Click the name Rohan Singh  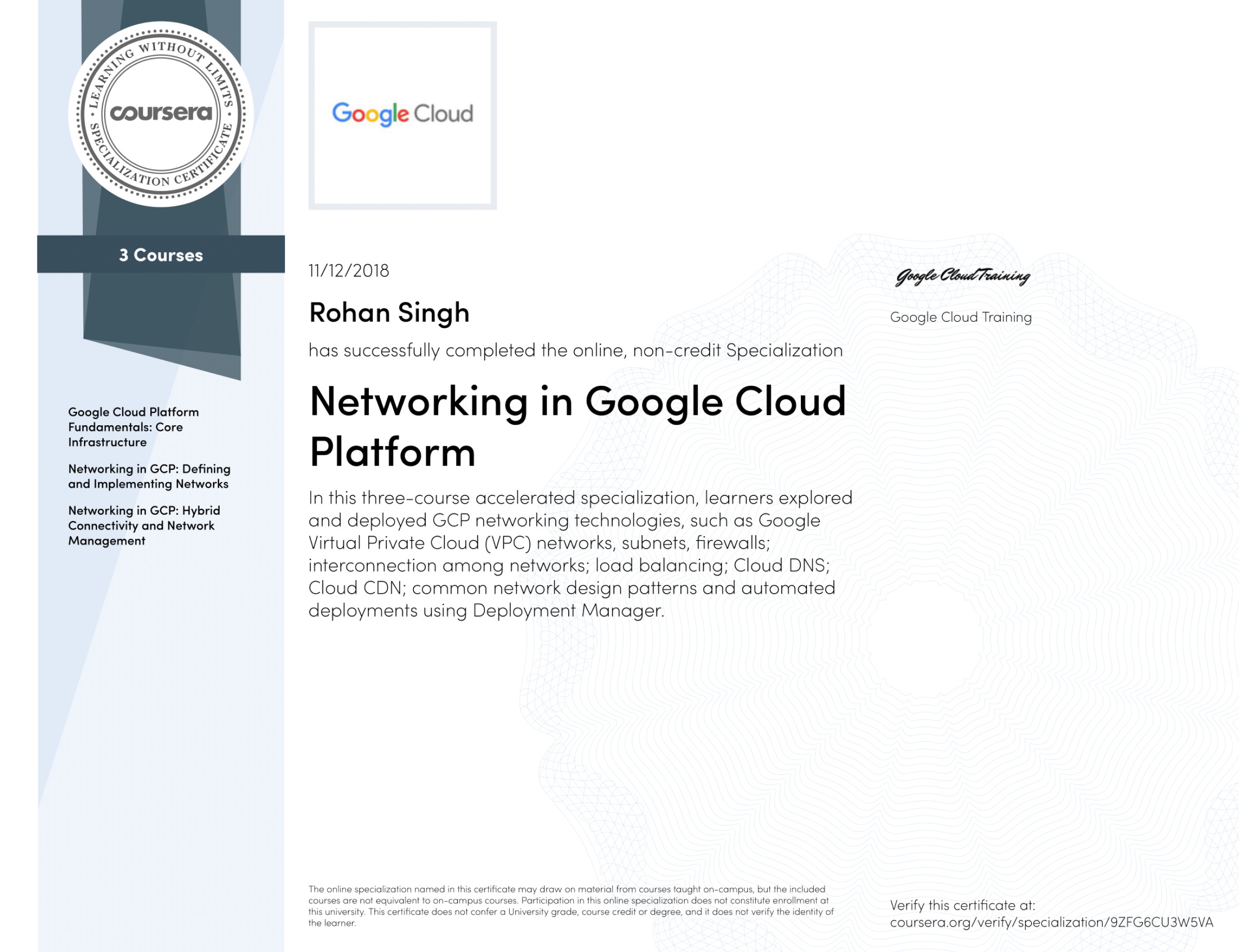point(389,313)
